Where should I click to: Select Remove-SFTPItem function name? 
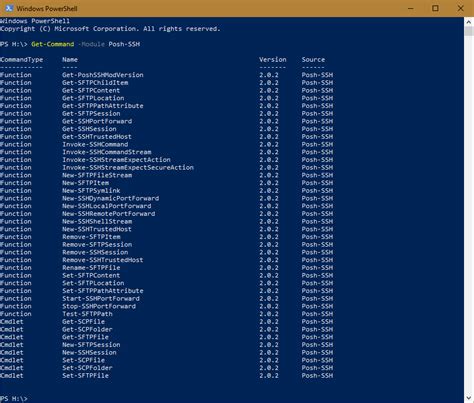[91, 237]
